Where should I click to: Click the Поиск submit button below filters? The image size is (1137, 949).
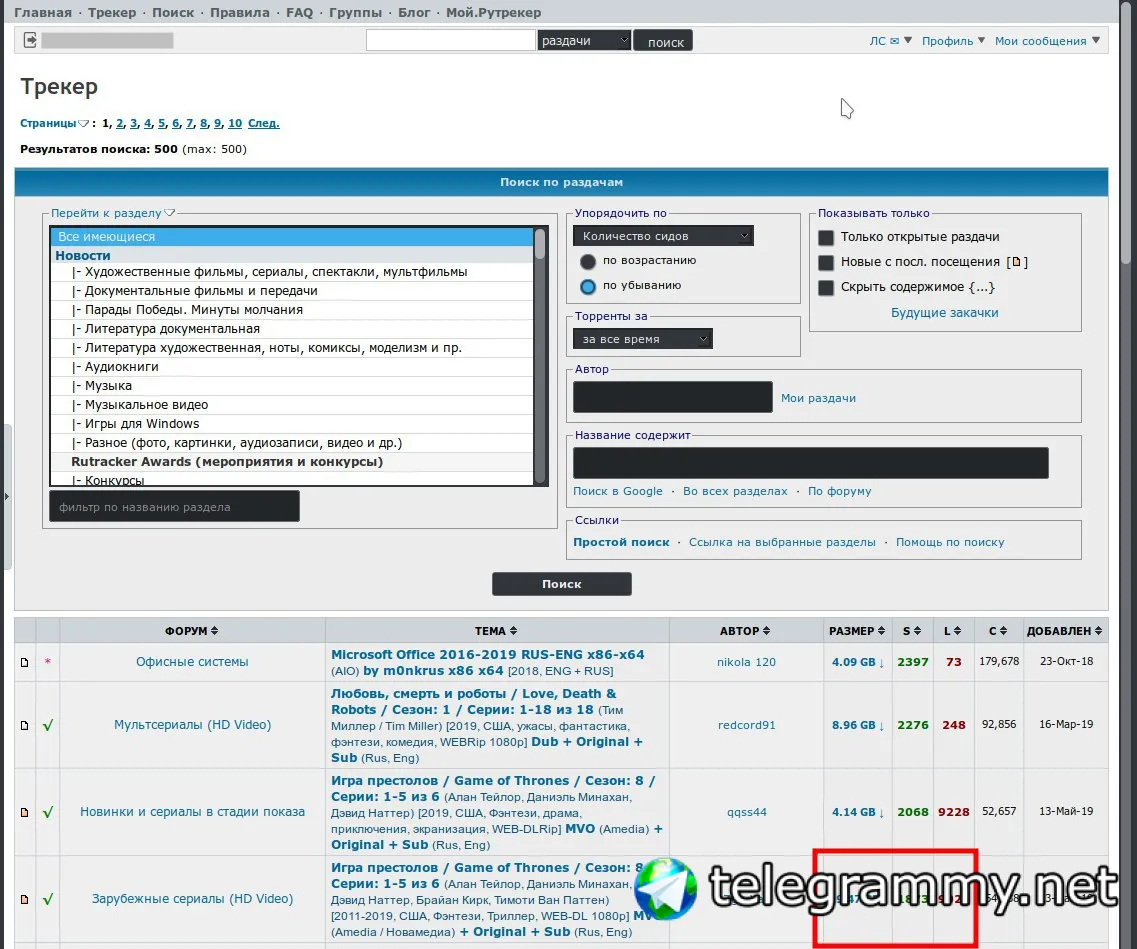click(561, 584)
